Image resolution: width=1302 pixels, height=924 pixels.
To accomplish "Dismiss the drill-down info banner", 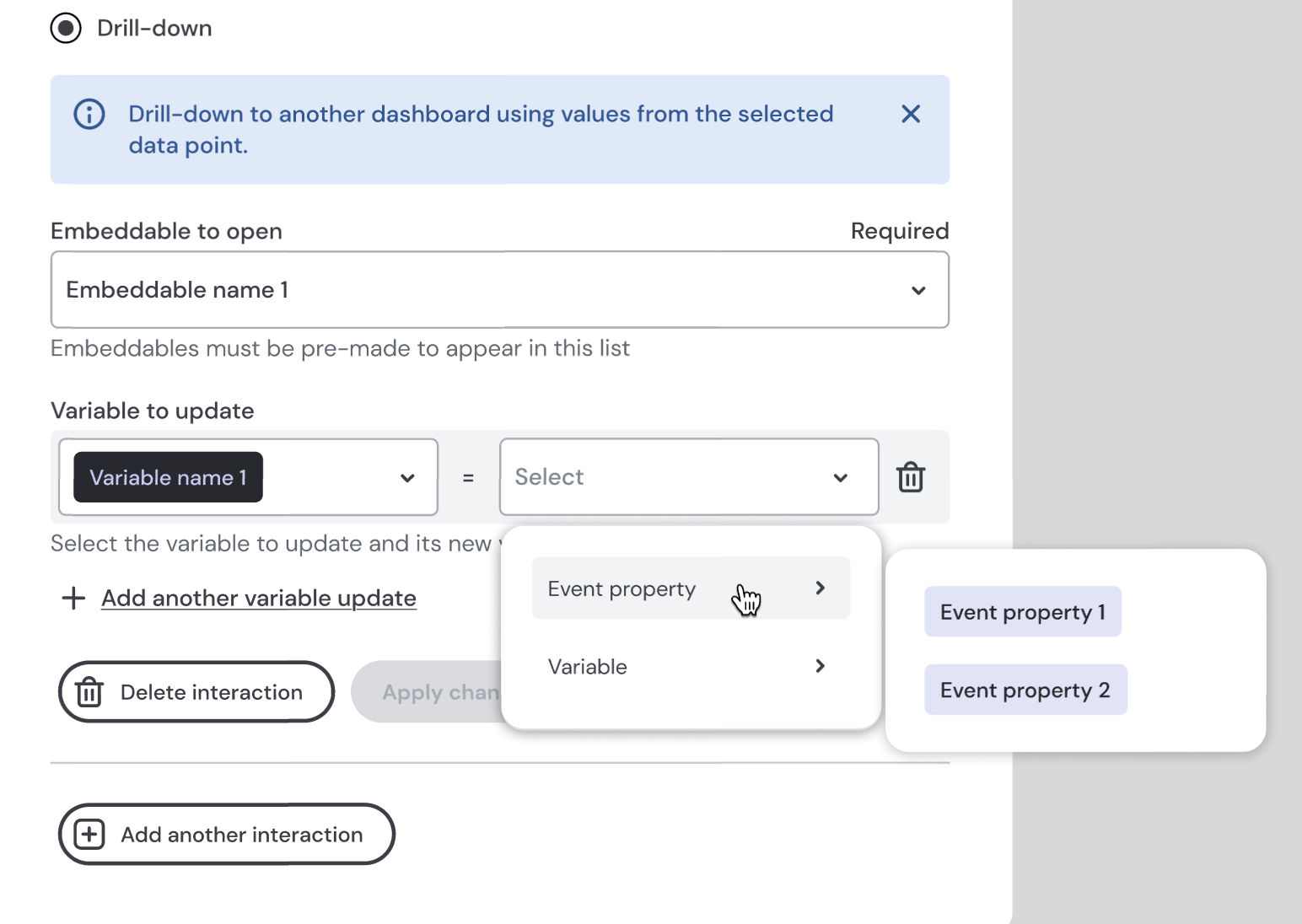I will (910, 114).
